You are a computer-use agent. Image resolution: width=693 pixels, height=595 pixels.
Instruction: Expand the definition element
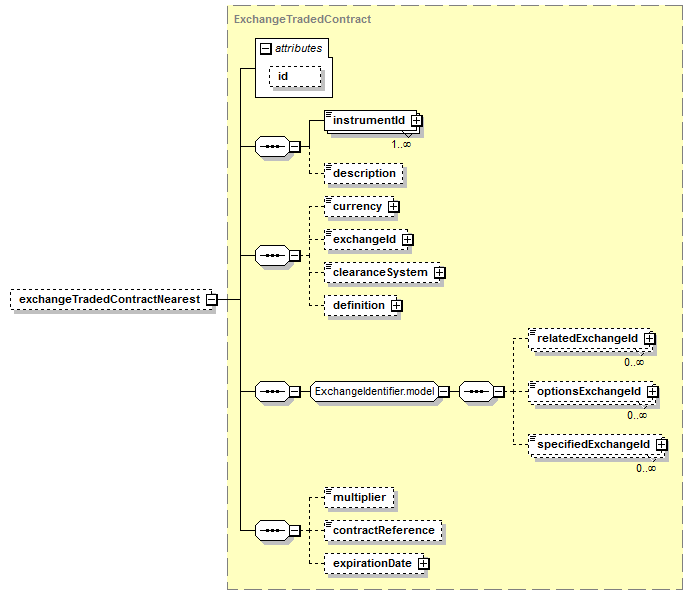pyautogui.click(x=396, y=305)
